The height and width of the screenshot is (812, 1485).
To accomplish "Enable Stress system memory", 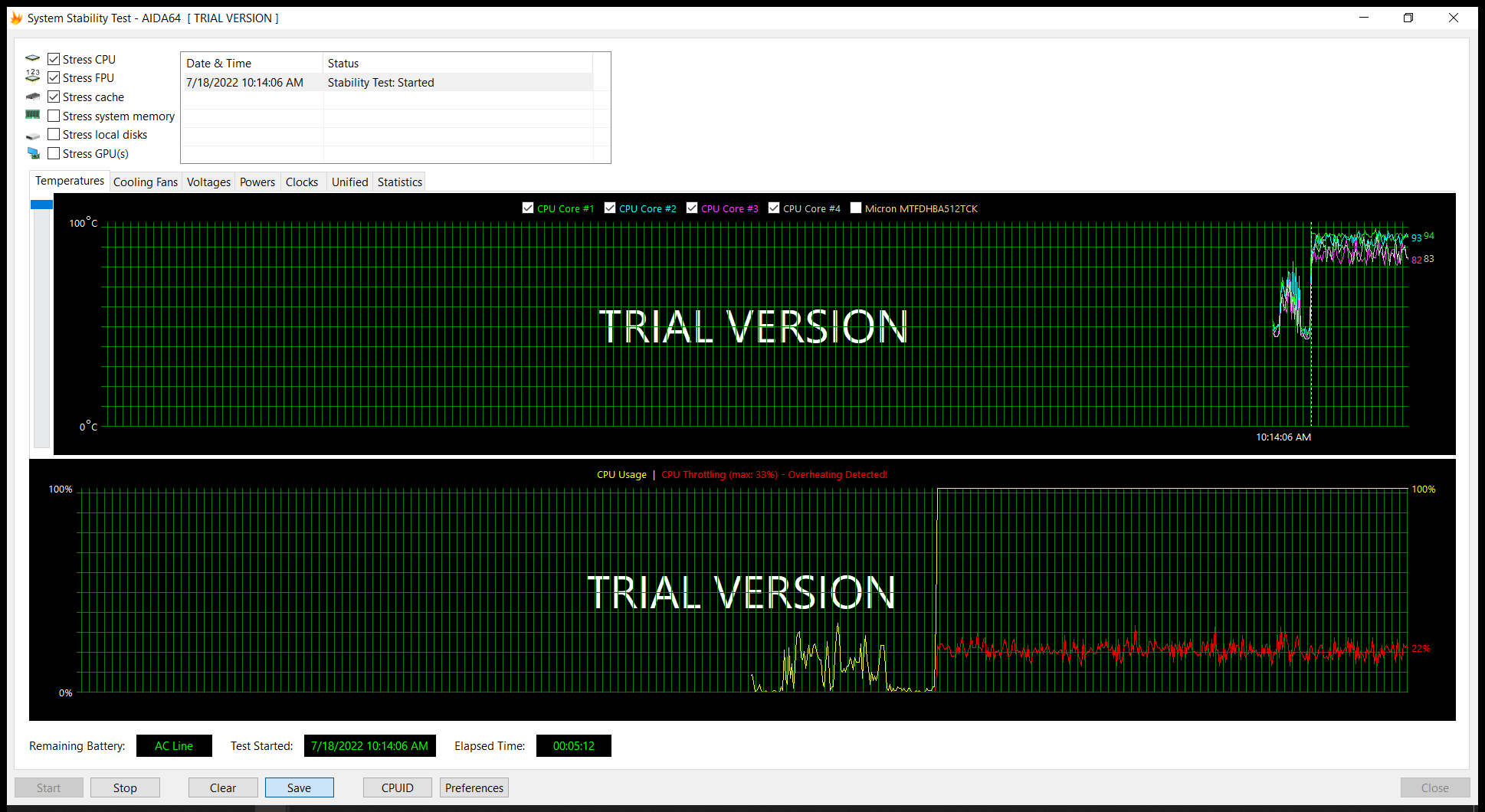I will click(54, 116).
